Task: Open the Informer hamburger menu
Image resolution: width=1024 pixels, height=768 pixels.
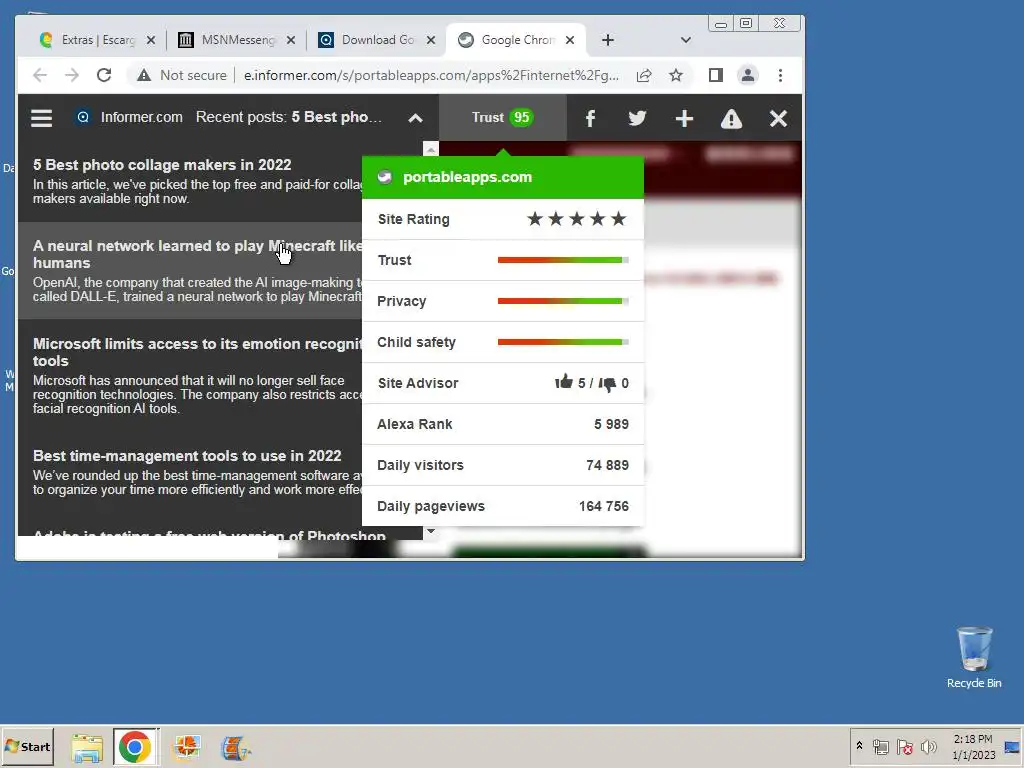Action: 41,118
